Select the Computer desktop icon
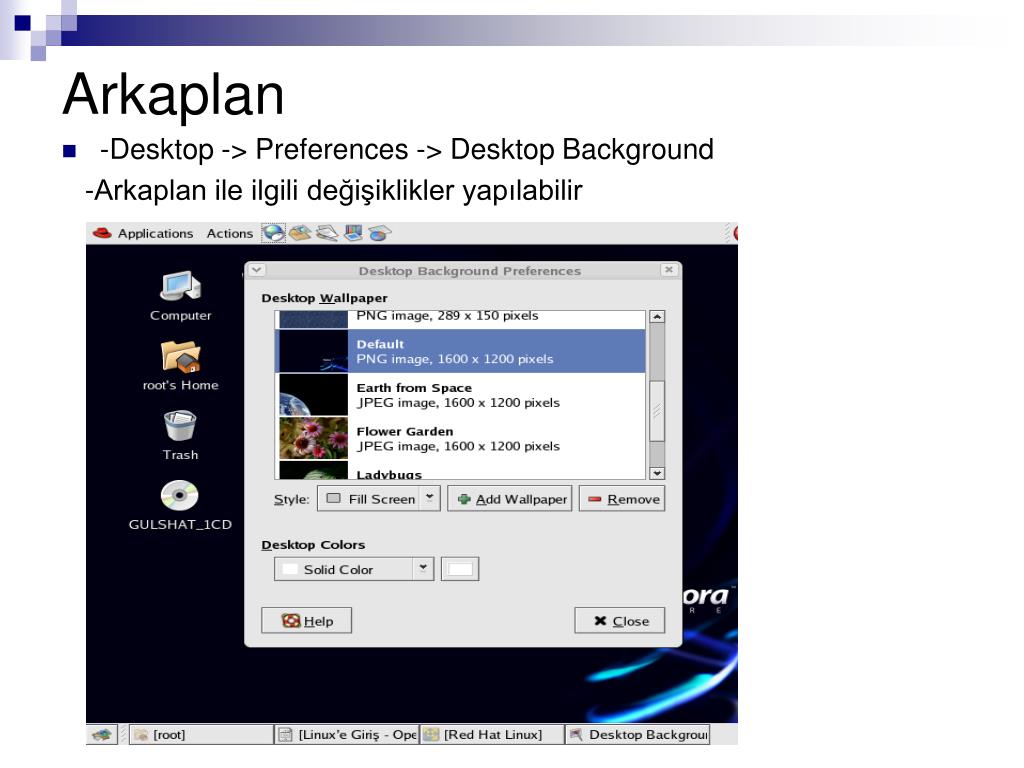The height and width of the screenshot is (768, 1024). 181,296
